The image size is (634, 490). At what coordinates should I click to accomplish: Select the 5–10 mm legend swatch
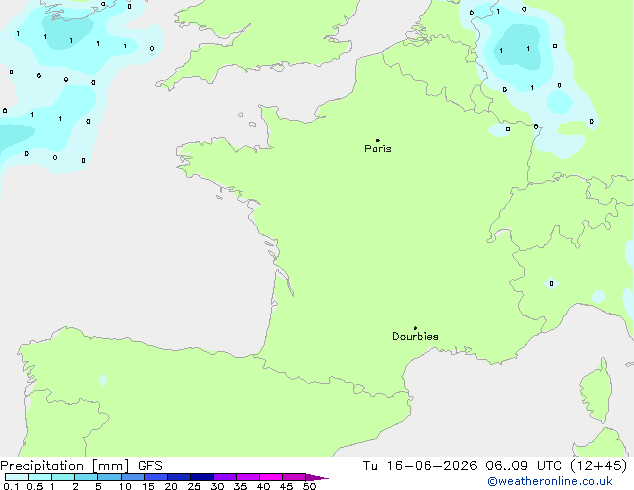pos(109,477)
